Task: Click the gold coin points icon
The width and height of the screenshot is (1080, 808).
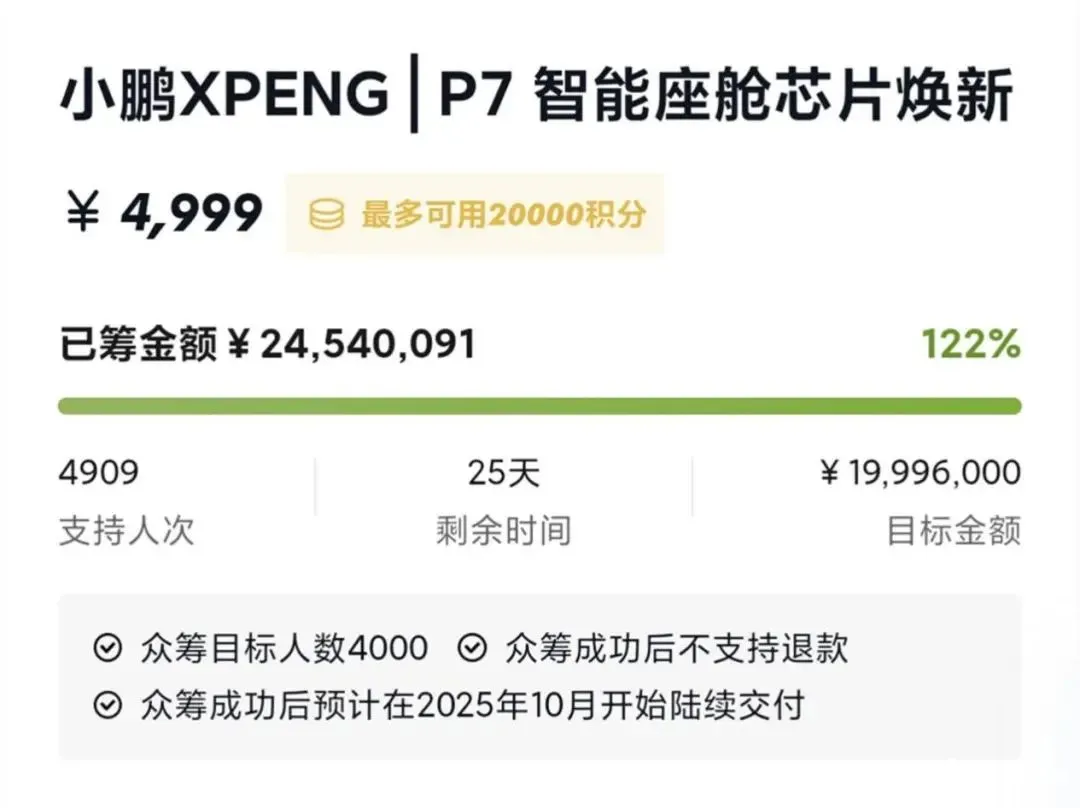Action: click(x=326, y=214)
